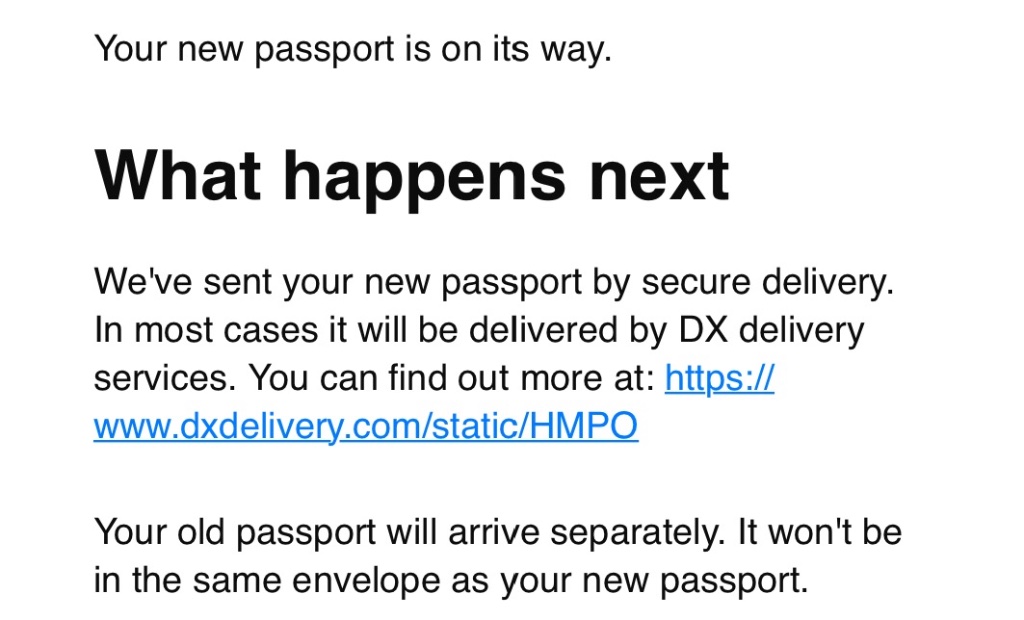Click the phrase "It won't be"

tap(820, 532)
